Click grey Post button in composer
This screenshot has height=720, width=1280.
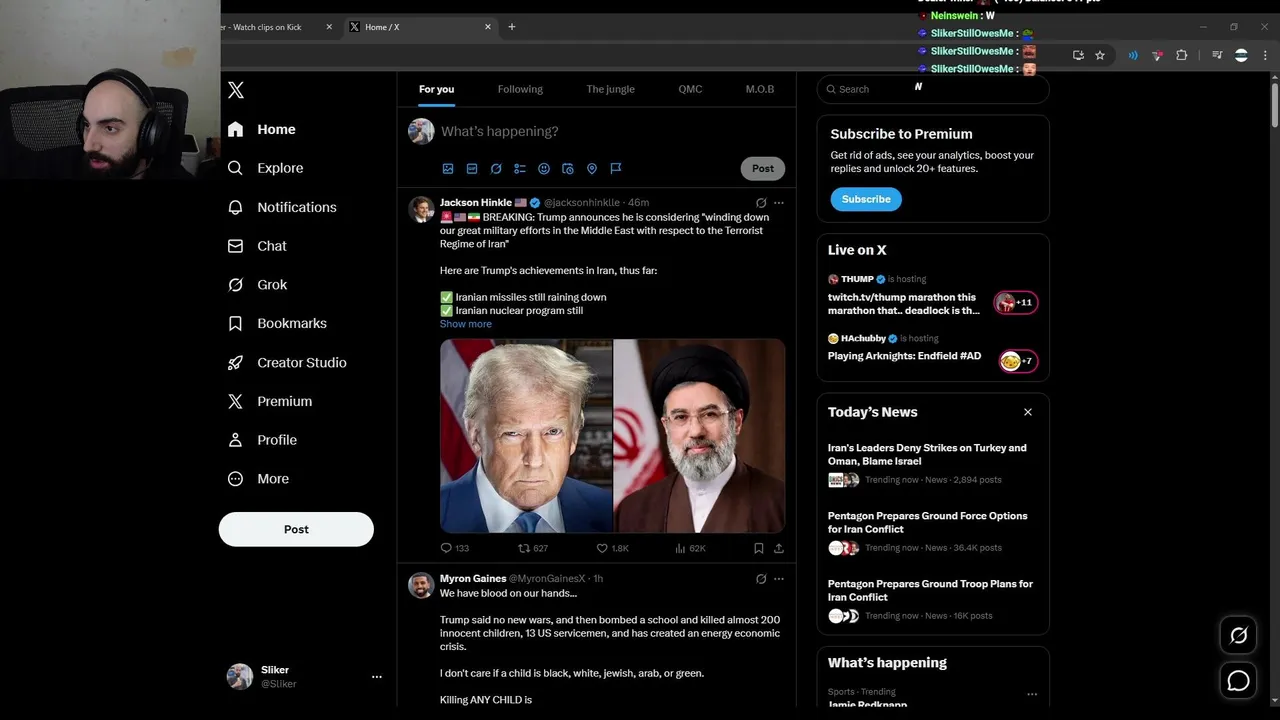coord(763,168)
